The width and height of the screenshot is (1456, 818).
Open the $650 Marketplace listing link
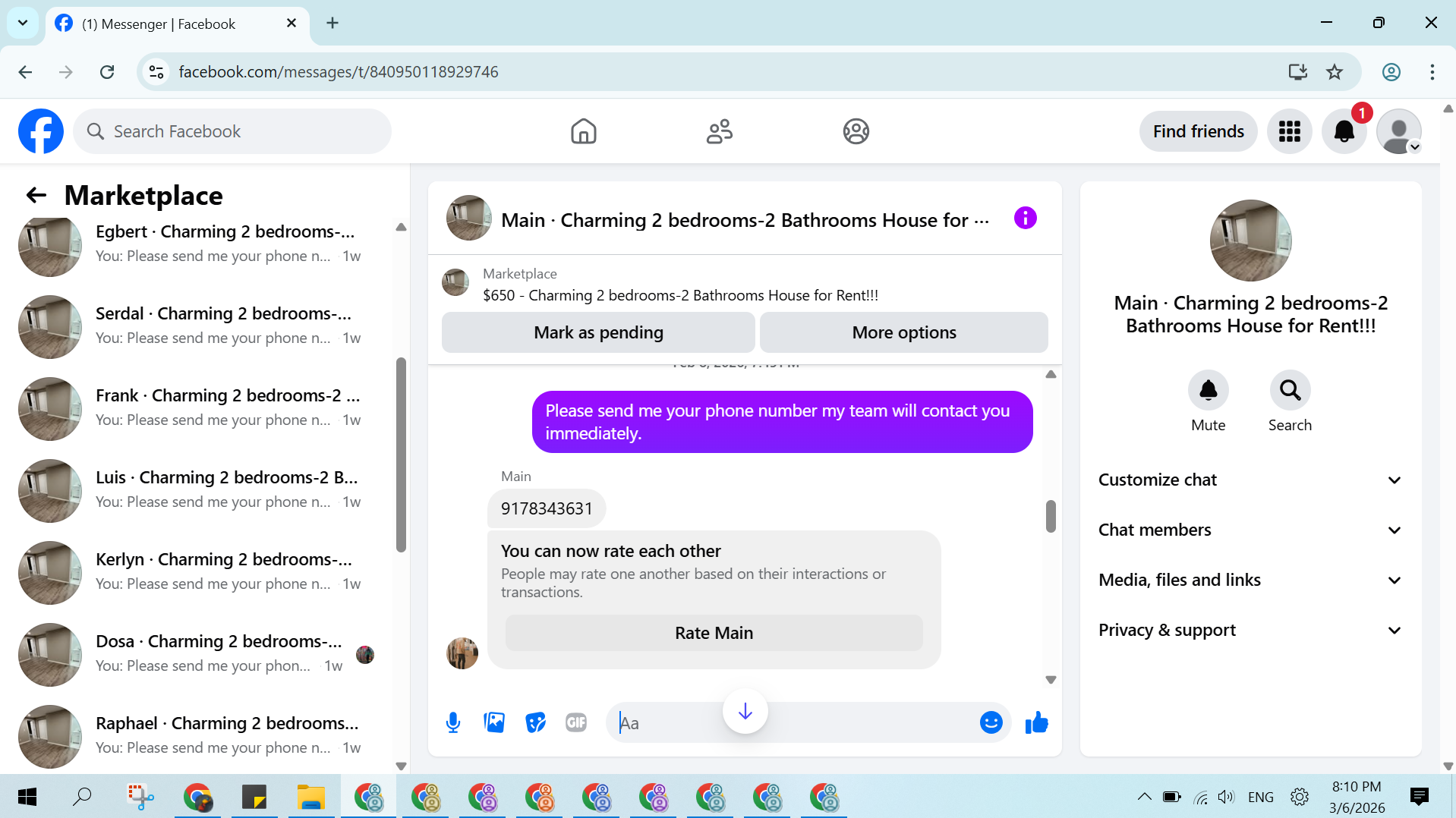[680, 295]
